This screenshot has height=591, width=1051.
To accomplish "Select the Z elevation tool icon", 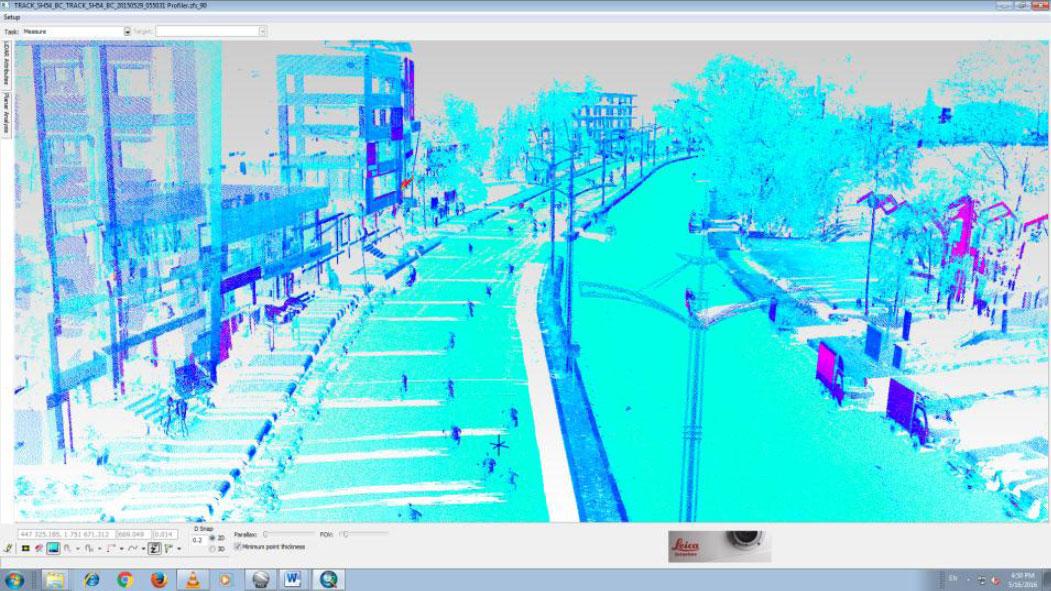I will pos(155,549).
